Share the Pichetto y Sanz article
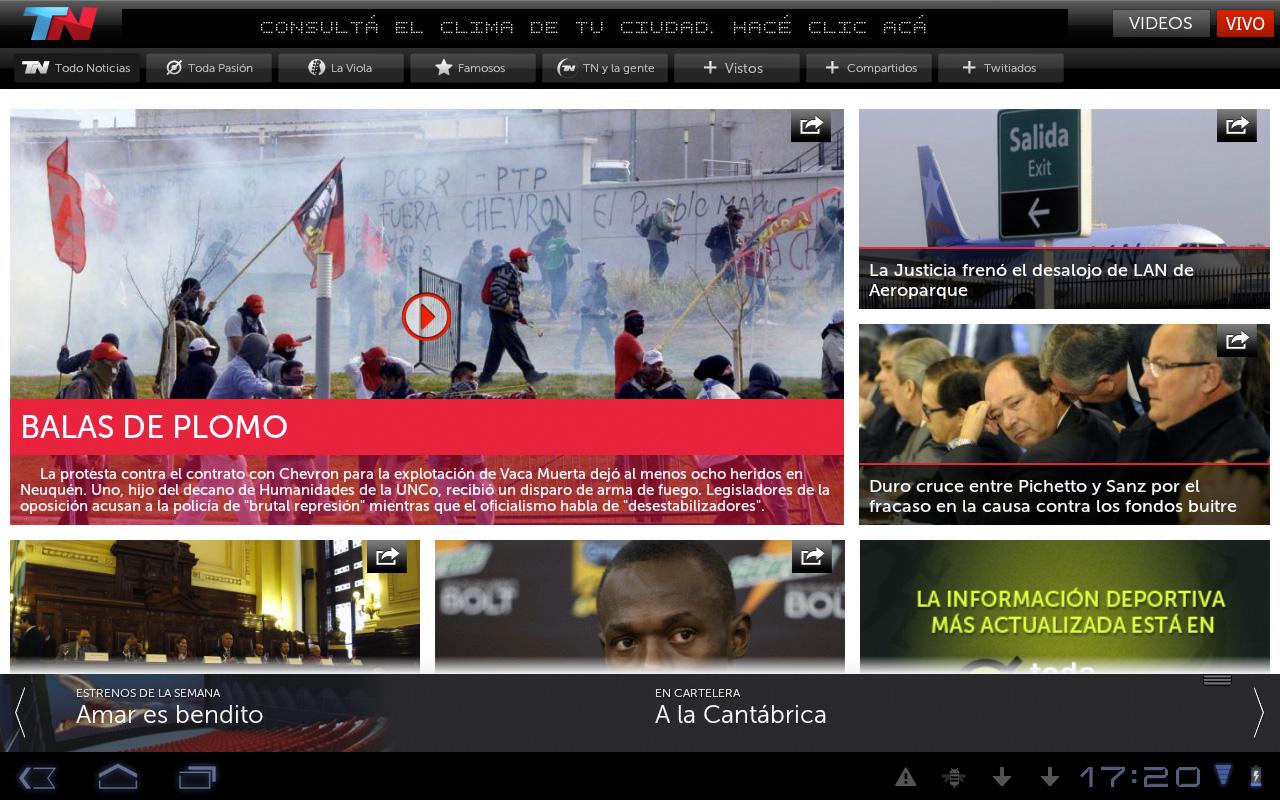Viewport: 1280px width, 800px height. point(1236,341)
